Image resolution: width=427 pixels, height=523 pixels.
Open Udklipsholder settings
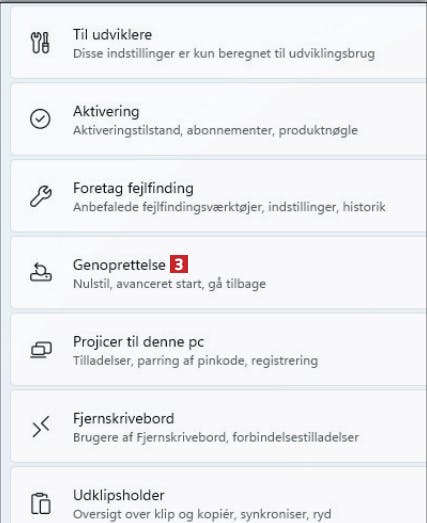coord(219,496)
